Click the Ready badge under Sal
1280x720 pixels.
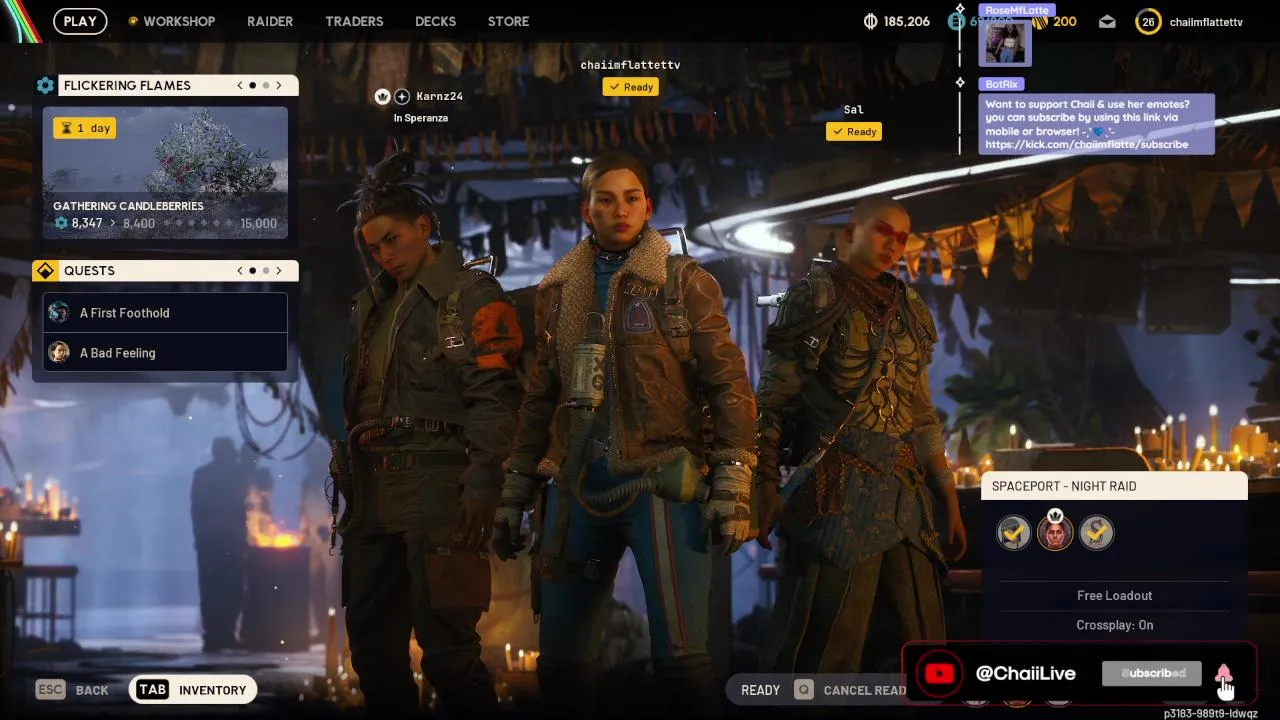[x=854, y=131]
